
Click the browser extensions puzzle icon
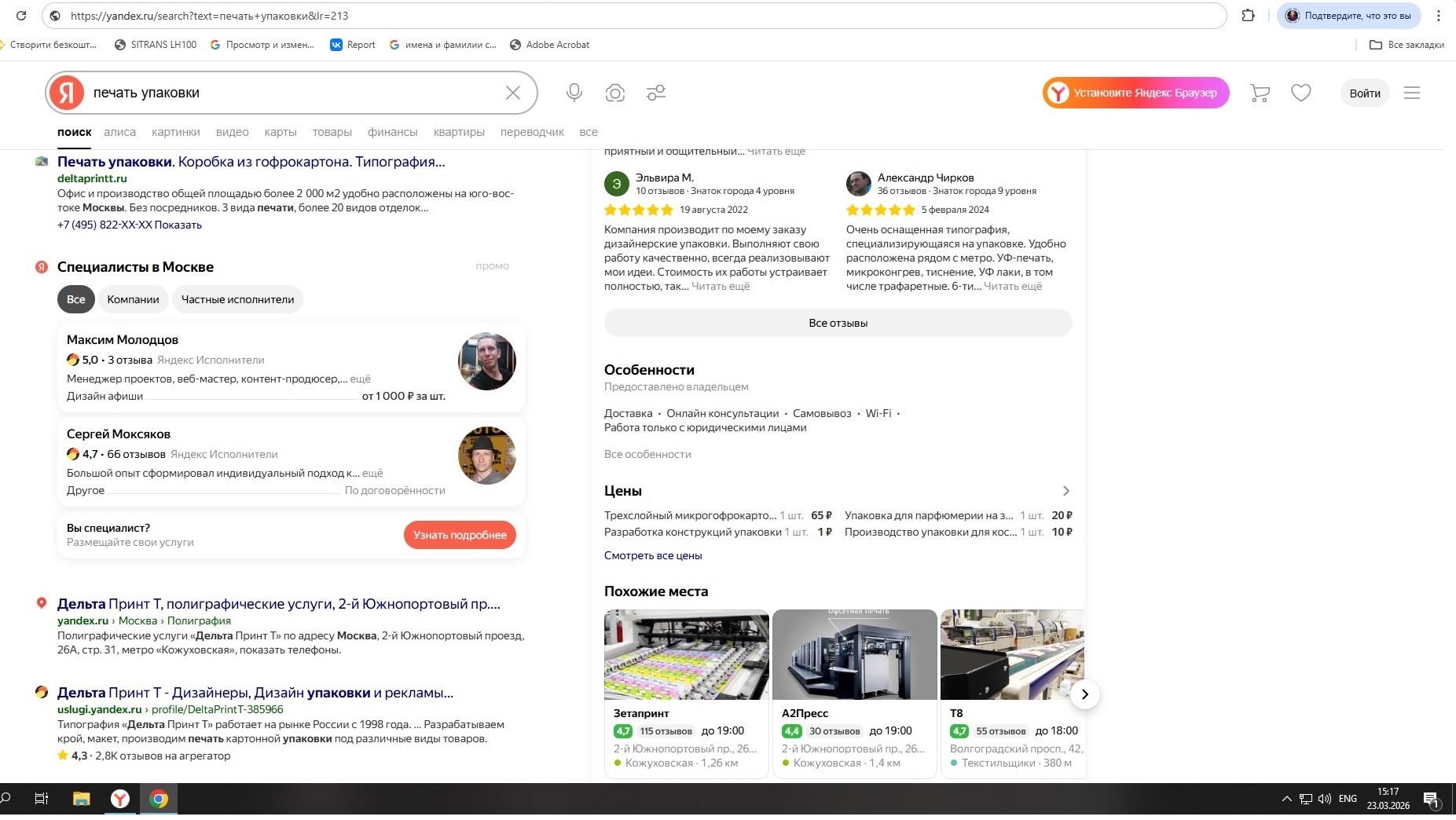[x=1248, y=16]
